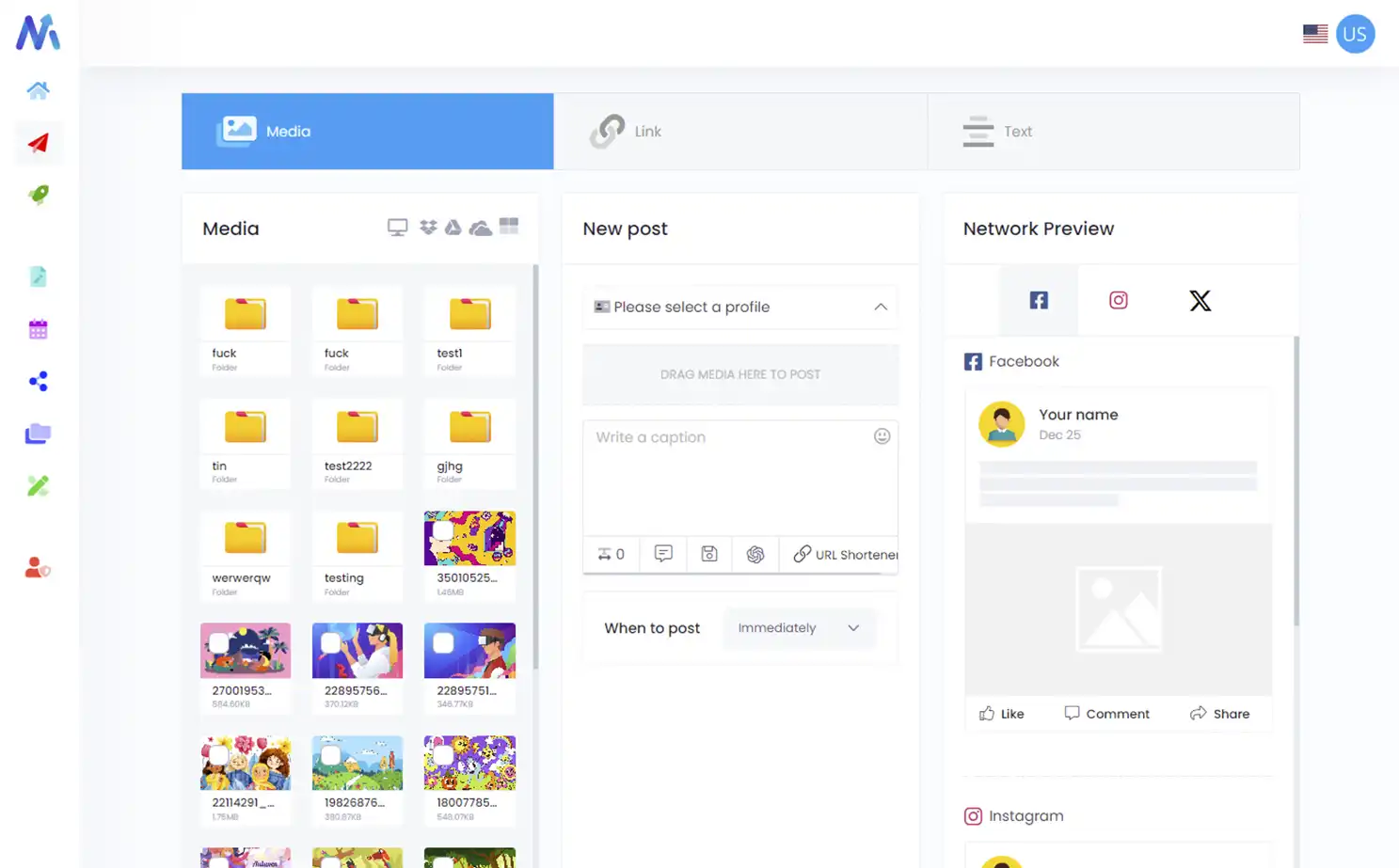Switch to the Link tab

(740, 131)
